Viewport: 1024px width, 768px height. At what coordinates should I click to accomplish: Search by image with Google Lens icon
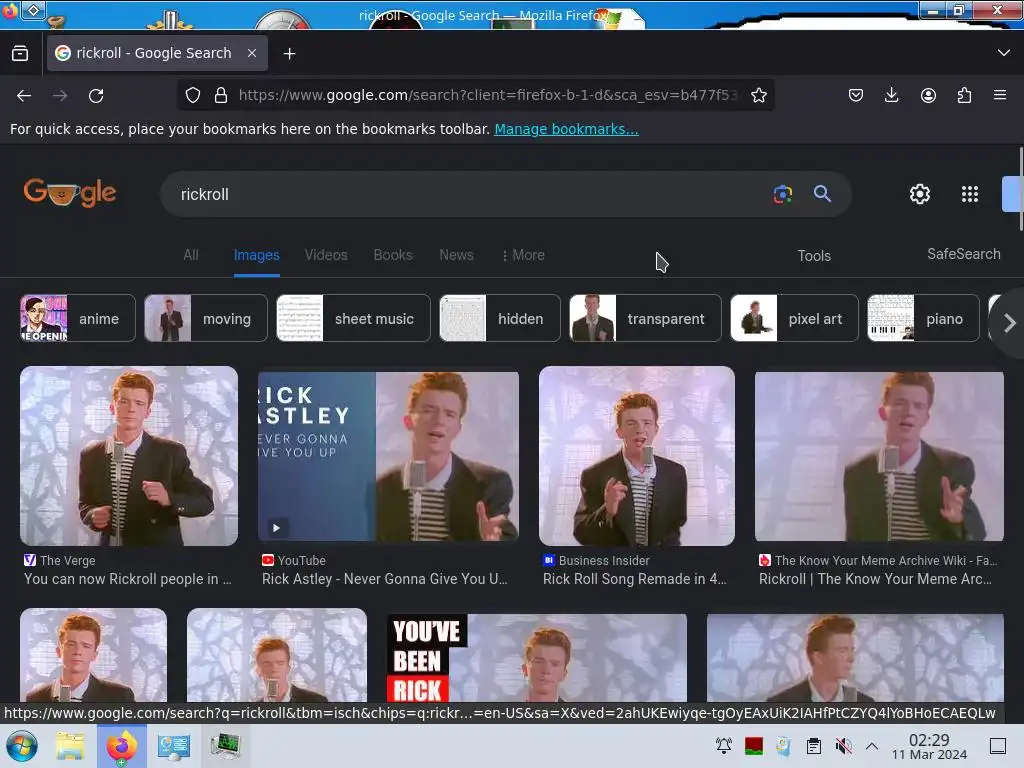pos(782,194)
